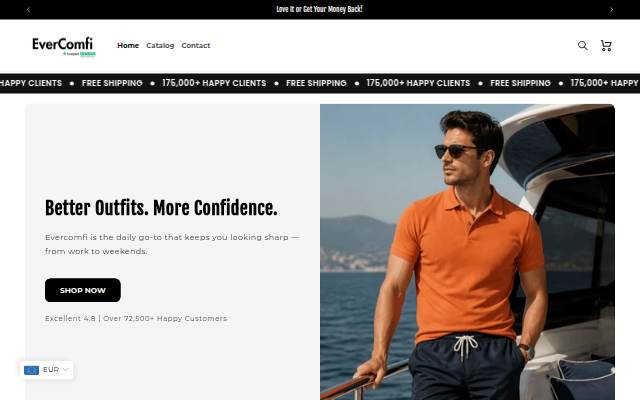The width and height of the screenshot is (640, 400).
Task: Click the EverComfi logo
Action: pos(64,47)
